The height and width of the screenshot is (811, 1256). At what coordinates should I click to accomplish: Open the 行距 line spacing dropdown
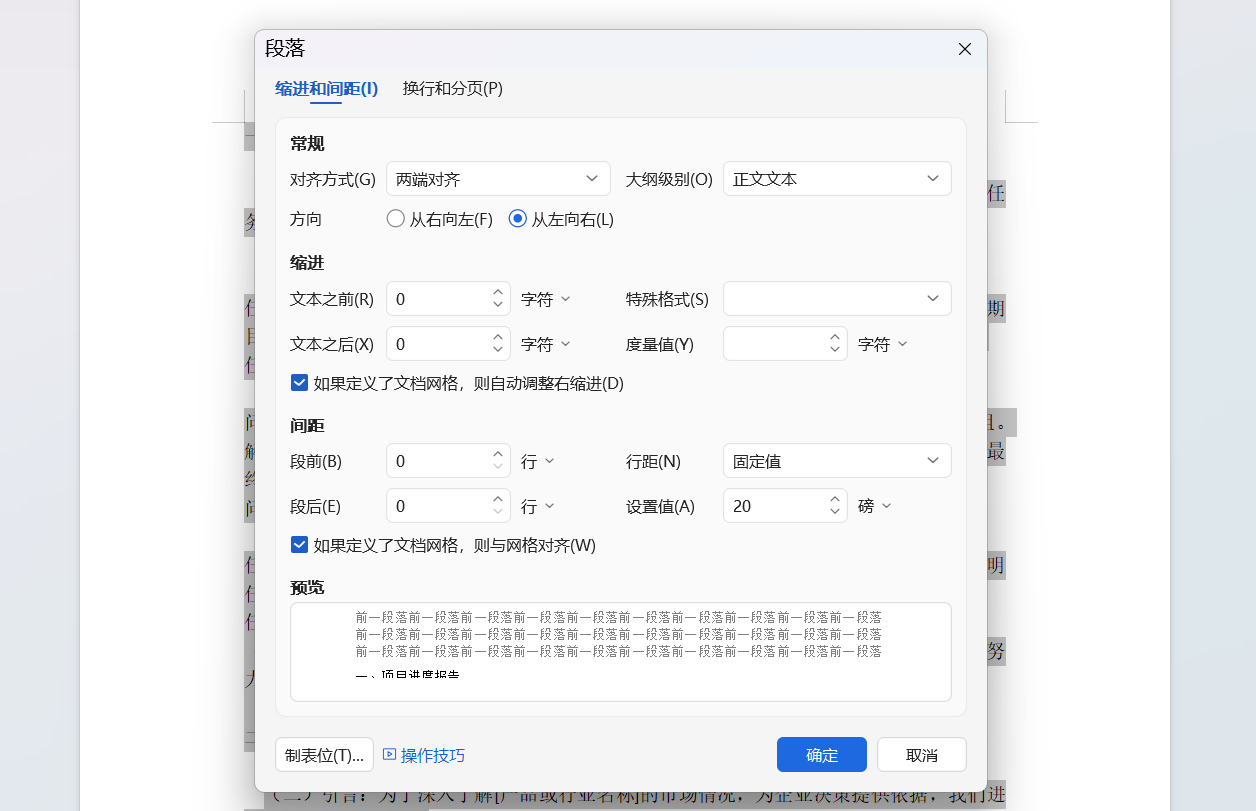click(836, 460)
